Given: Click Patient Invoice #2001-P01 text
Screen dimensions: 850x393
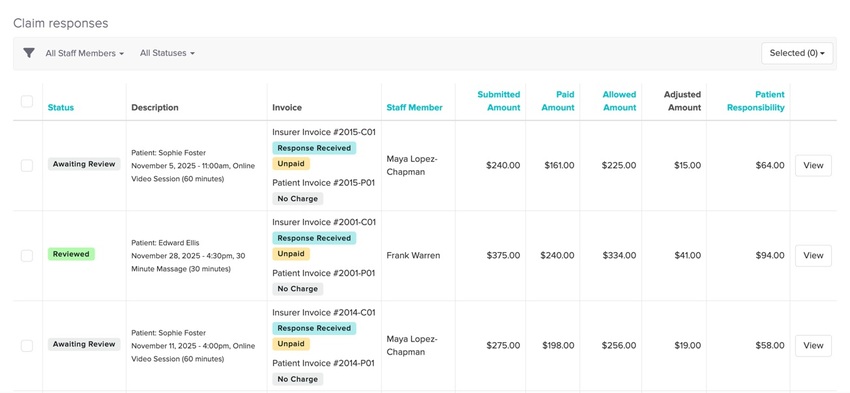Looking at the screenshot, I should tap(324, 273).
